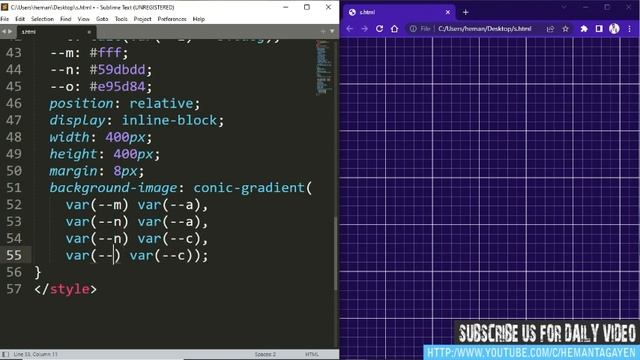Screen dimensions: 640x360
Task: Toggle the side bar icon in status bar
Action: (5, 354)
